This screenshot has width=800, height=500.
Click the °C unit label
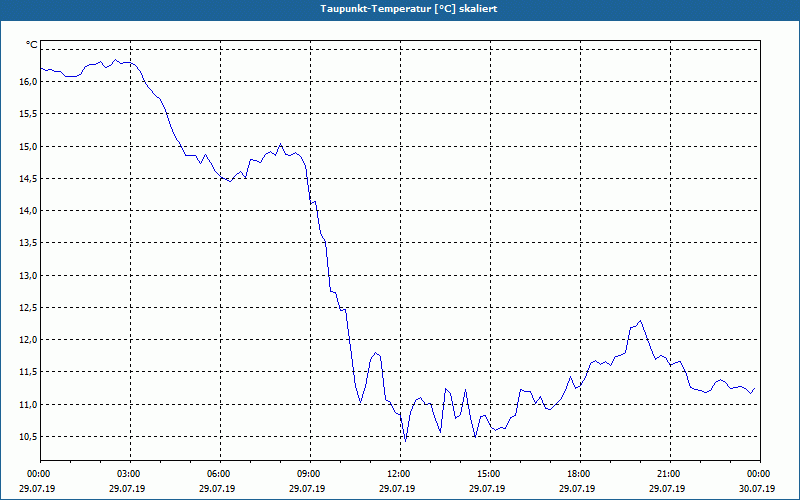31,45
